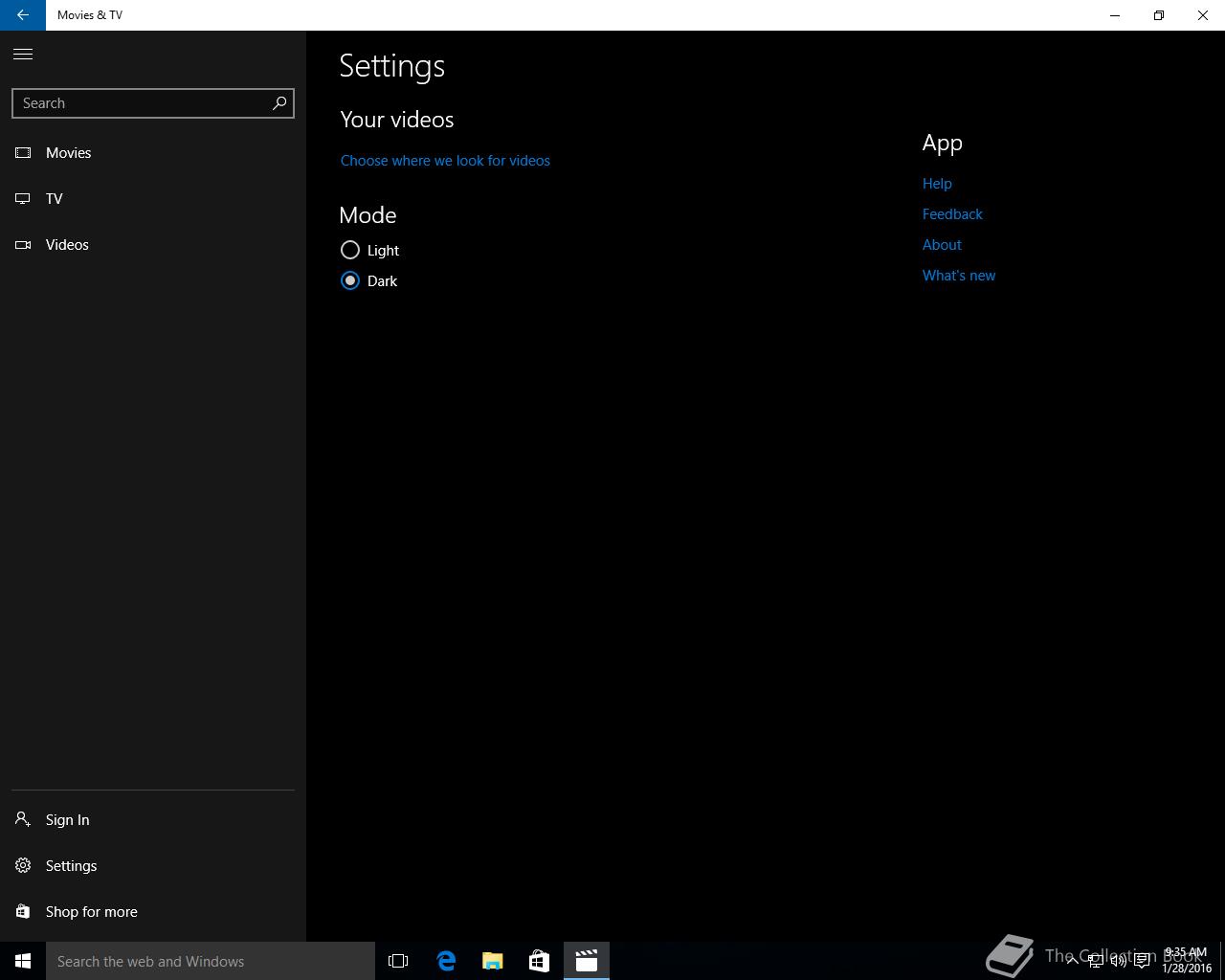The image size is (1225, 980).
Task: Open the What's new link
Action: 959,276
